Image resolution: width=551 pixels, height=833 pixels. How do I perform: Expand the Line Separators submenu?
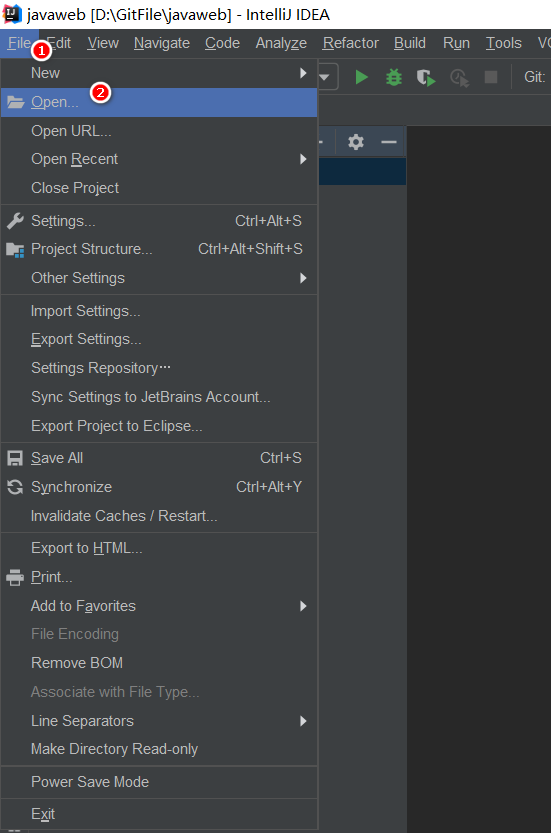tap(159, 721)
